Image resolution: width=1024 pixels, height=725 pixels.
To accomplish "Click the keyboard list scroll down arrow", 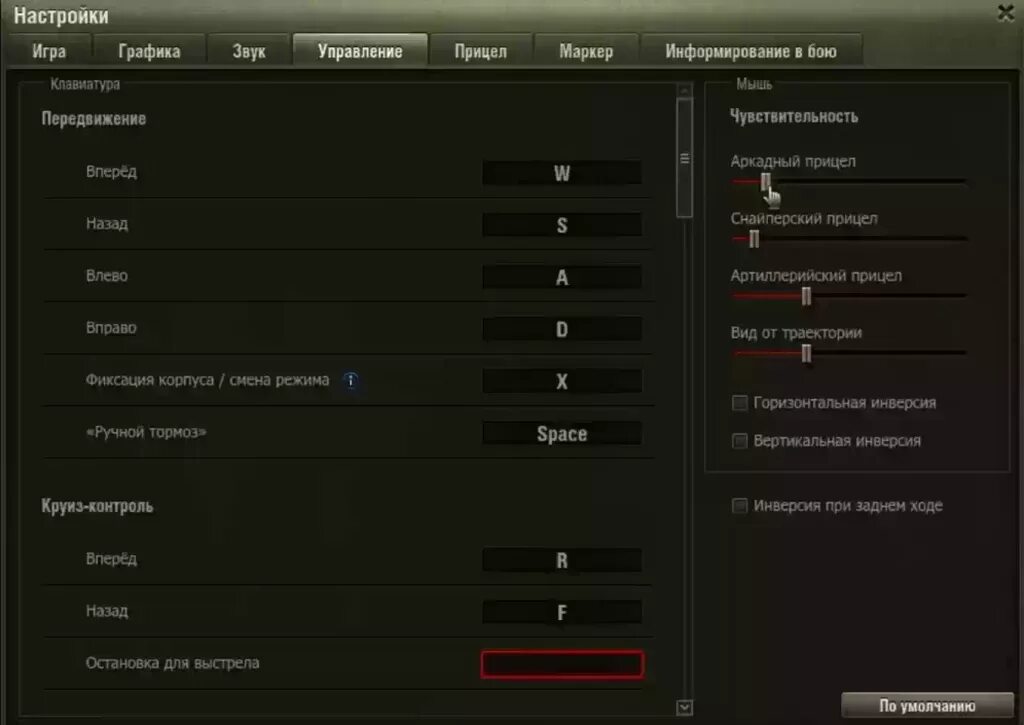I will coord(684,707).
